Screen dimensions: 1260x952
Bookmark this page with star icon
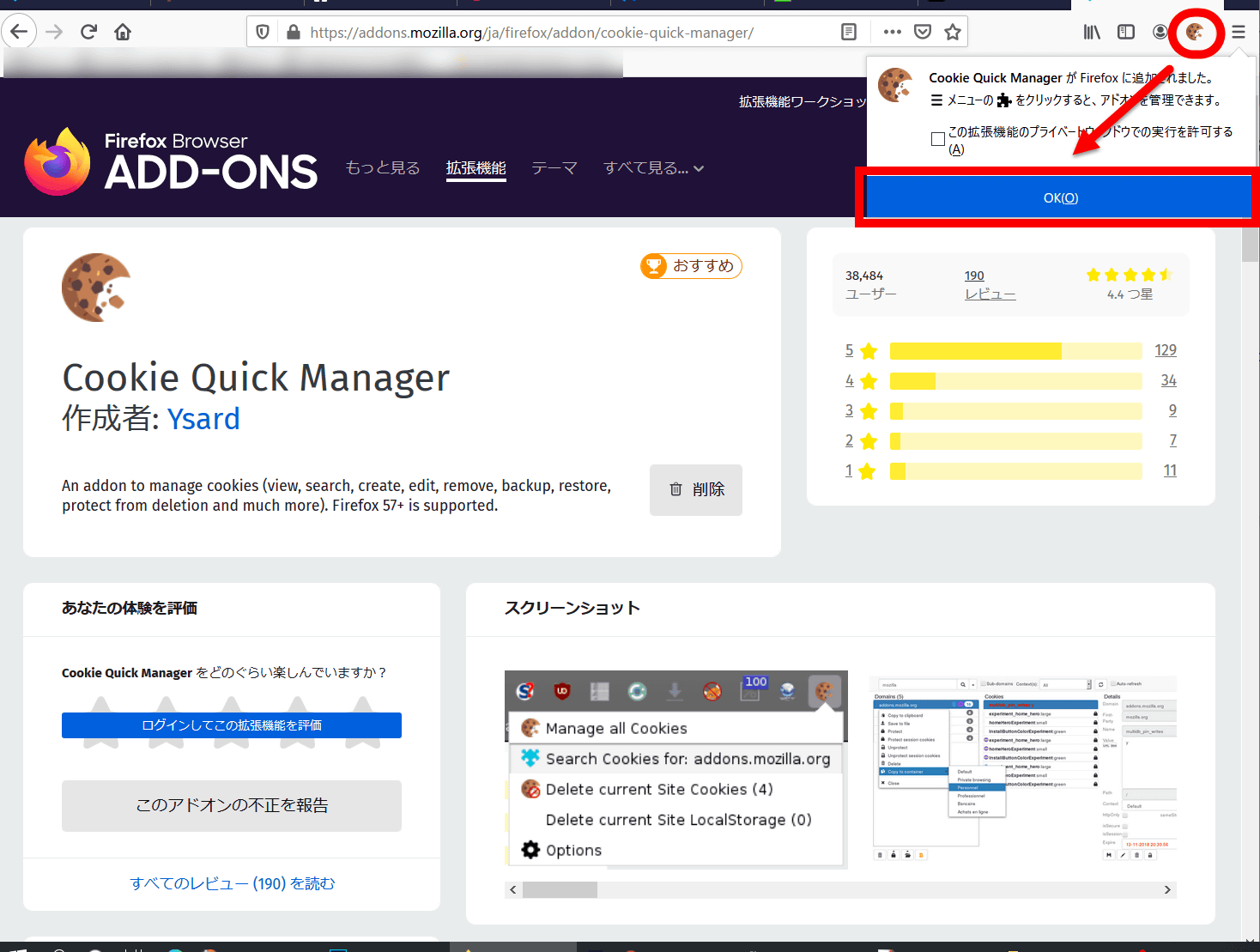[953, 33]
